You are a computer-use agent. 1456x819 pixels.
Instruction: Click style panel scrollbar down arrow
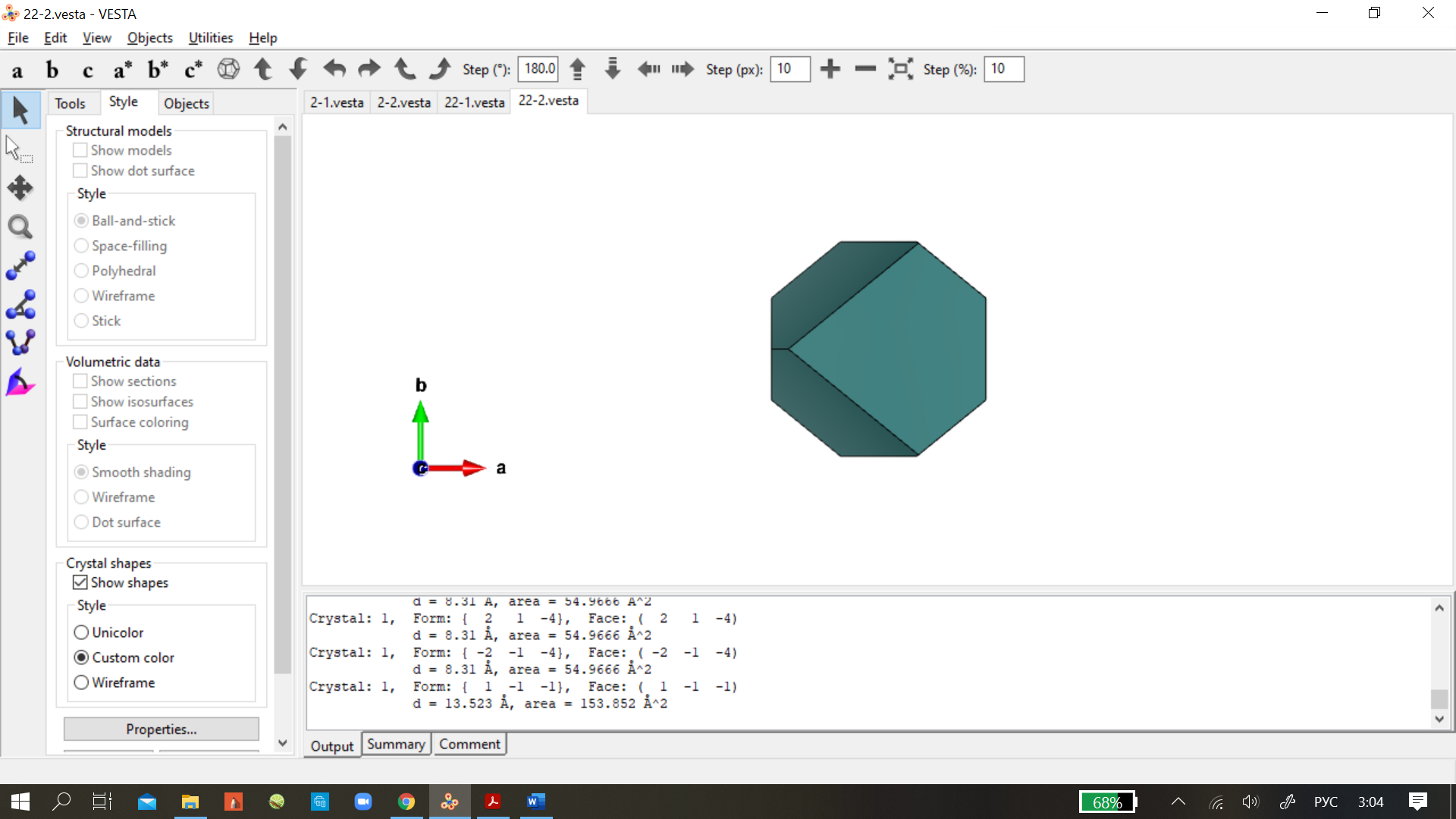(283, 743)
